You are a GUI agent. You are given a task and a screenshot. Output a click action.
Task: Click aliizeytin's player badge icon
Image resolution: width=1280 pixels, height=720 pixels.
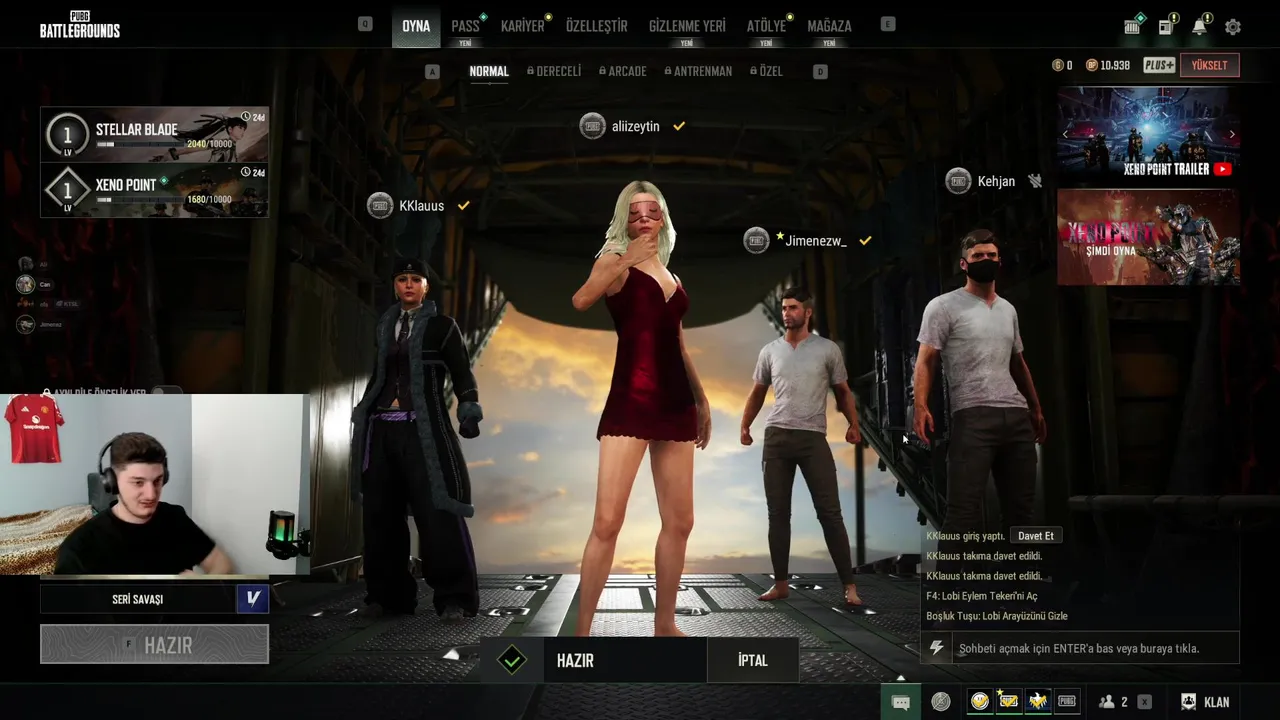tap(593, 126)
